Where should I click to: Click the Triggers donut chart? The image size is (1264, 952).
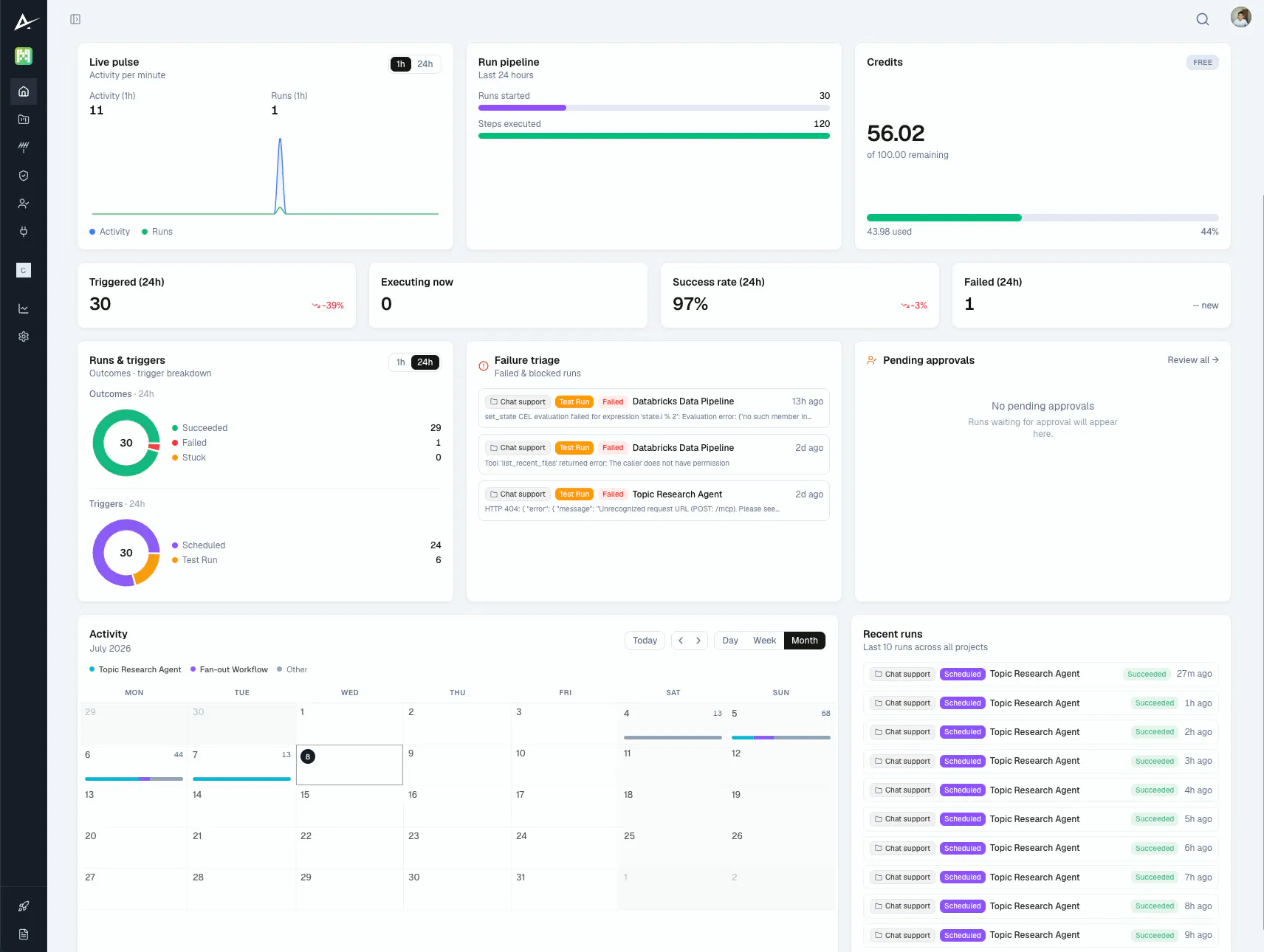126,553
